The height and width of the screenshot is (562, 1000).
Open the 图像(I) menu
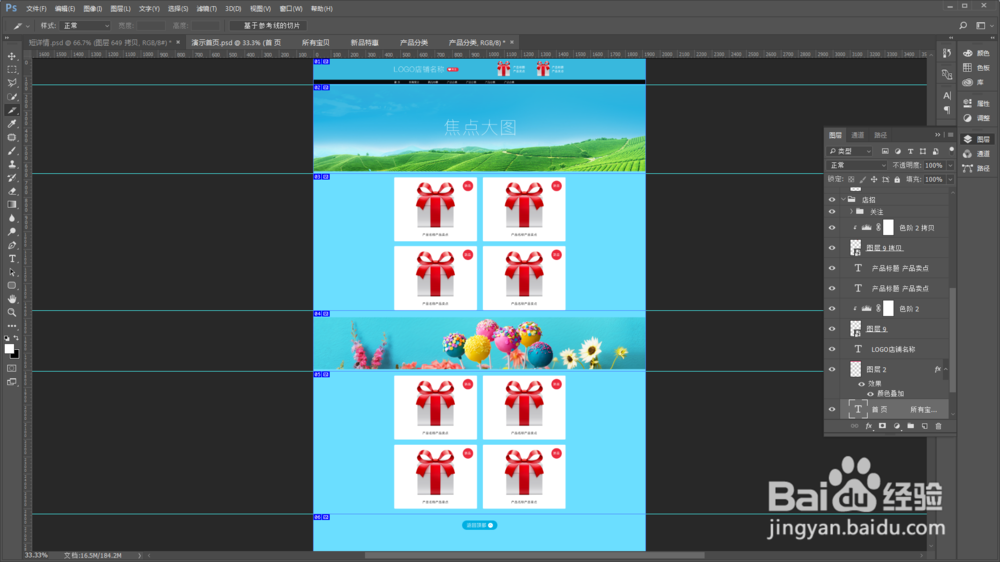[92, 9]
